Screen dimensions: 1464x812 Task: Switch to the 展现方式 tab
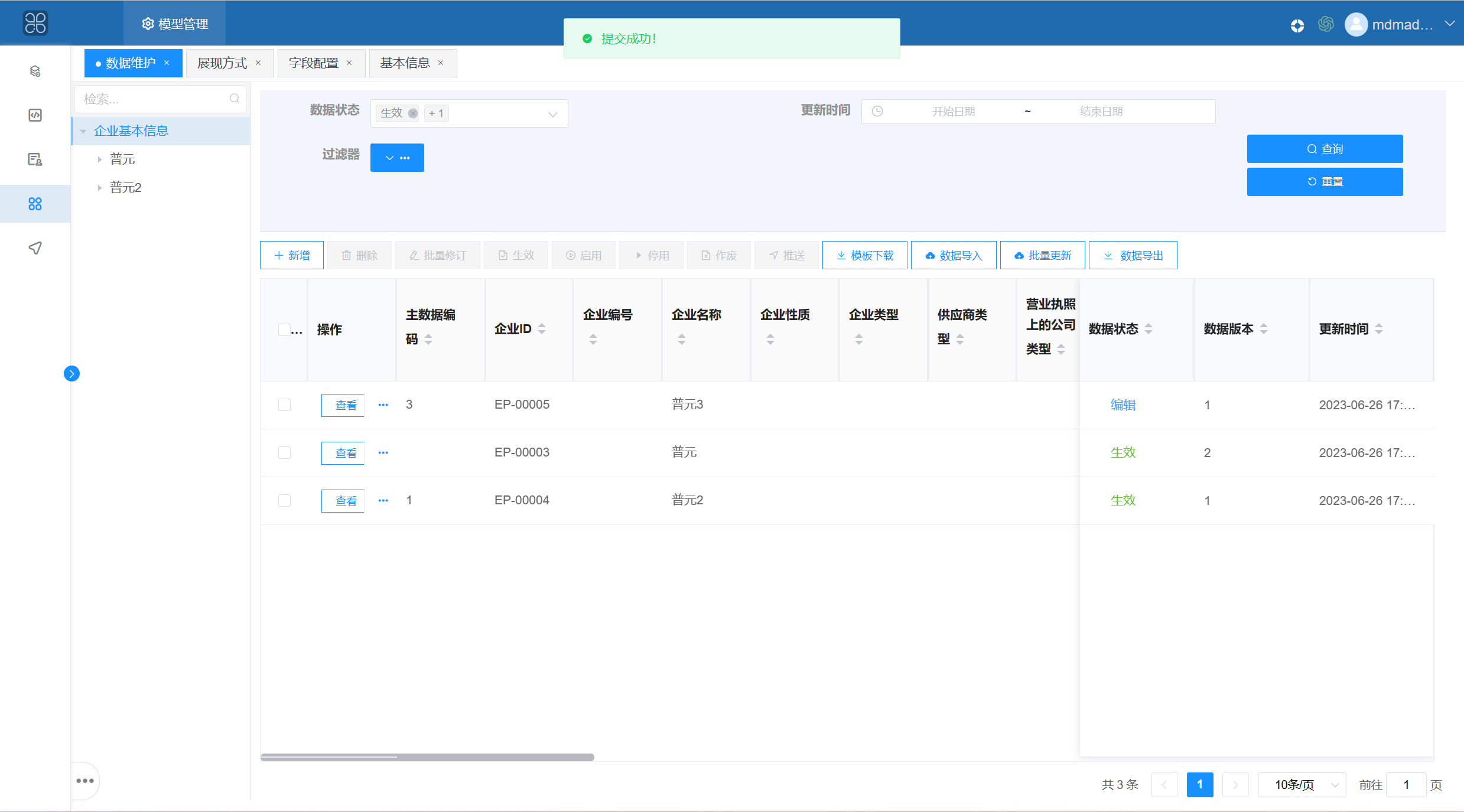pyautogui.click(x=222, y=63)
